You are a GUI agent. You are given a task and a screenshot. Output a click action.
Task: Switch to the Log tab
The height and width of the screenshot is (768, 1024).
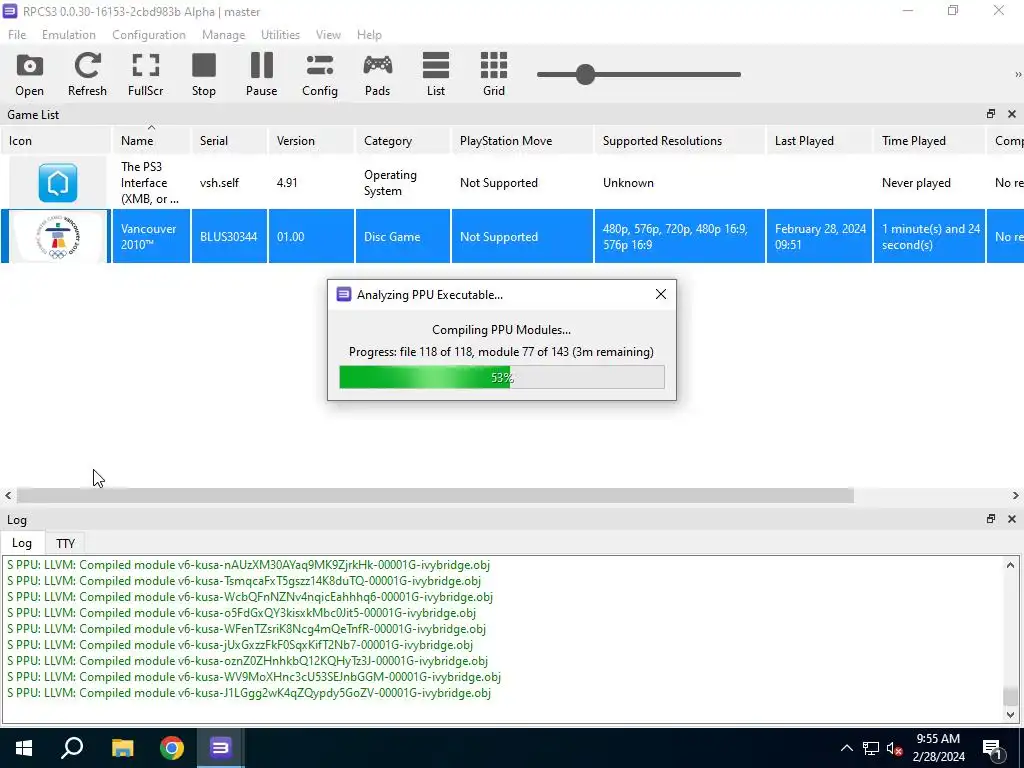pyautogui.click(x=22, y=543)
